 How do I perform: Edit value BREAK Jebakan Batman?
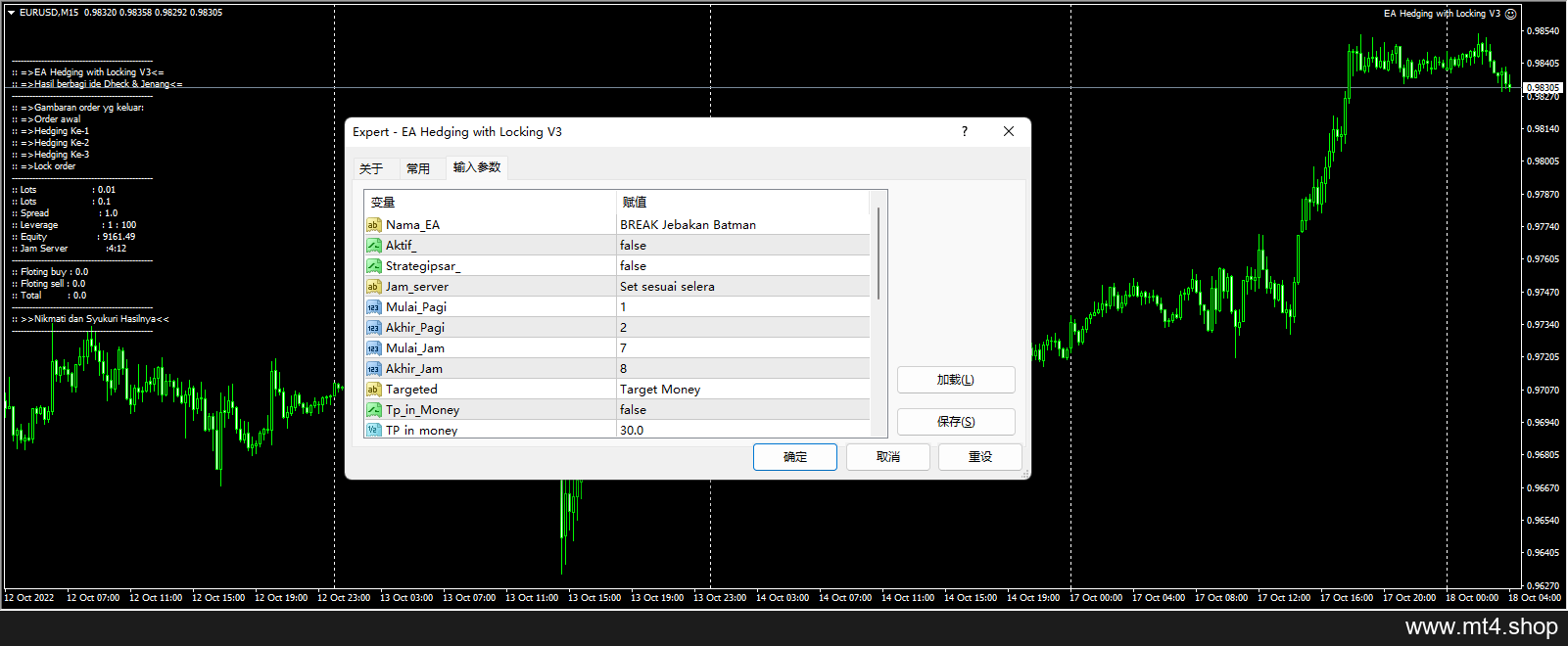(743, 225)
